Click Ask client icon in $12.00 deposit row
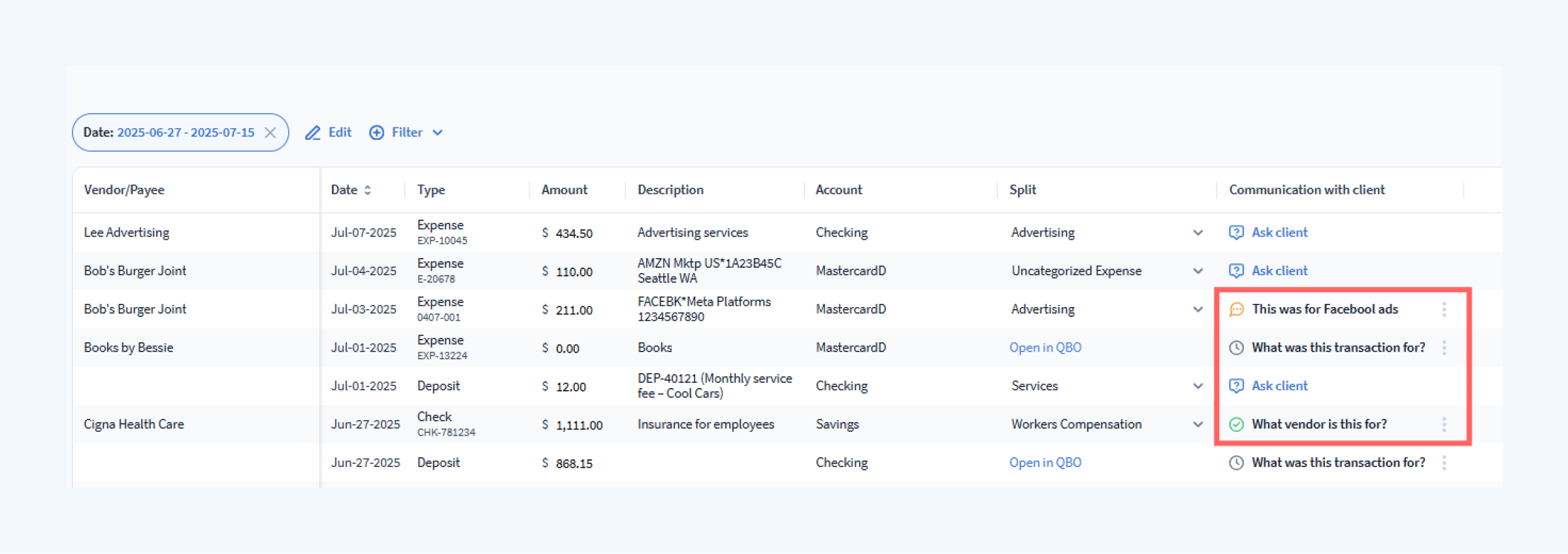The width and height of the screenshot is (1568, 554). pos(1236,386)
